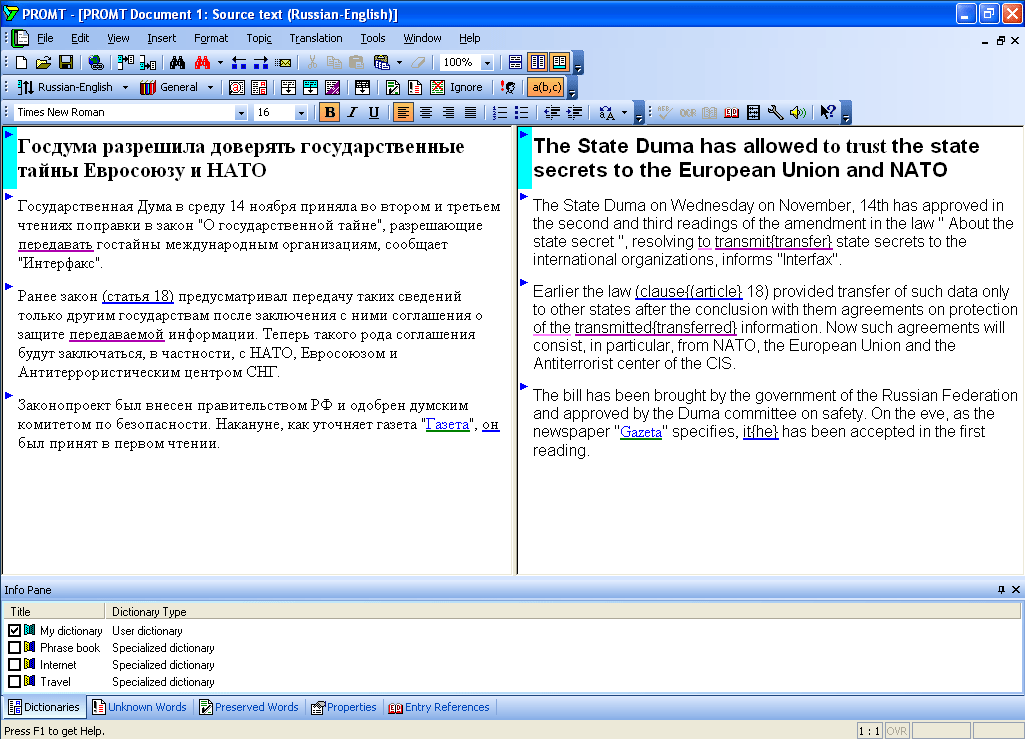The height and width of the screenshot is (739, 1025).
Task: Click the black binoculars Find icon
Action: click(177, 63)
